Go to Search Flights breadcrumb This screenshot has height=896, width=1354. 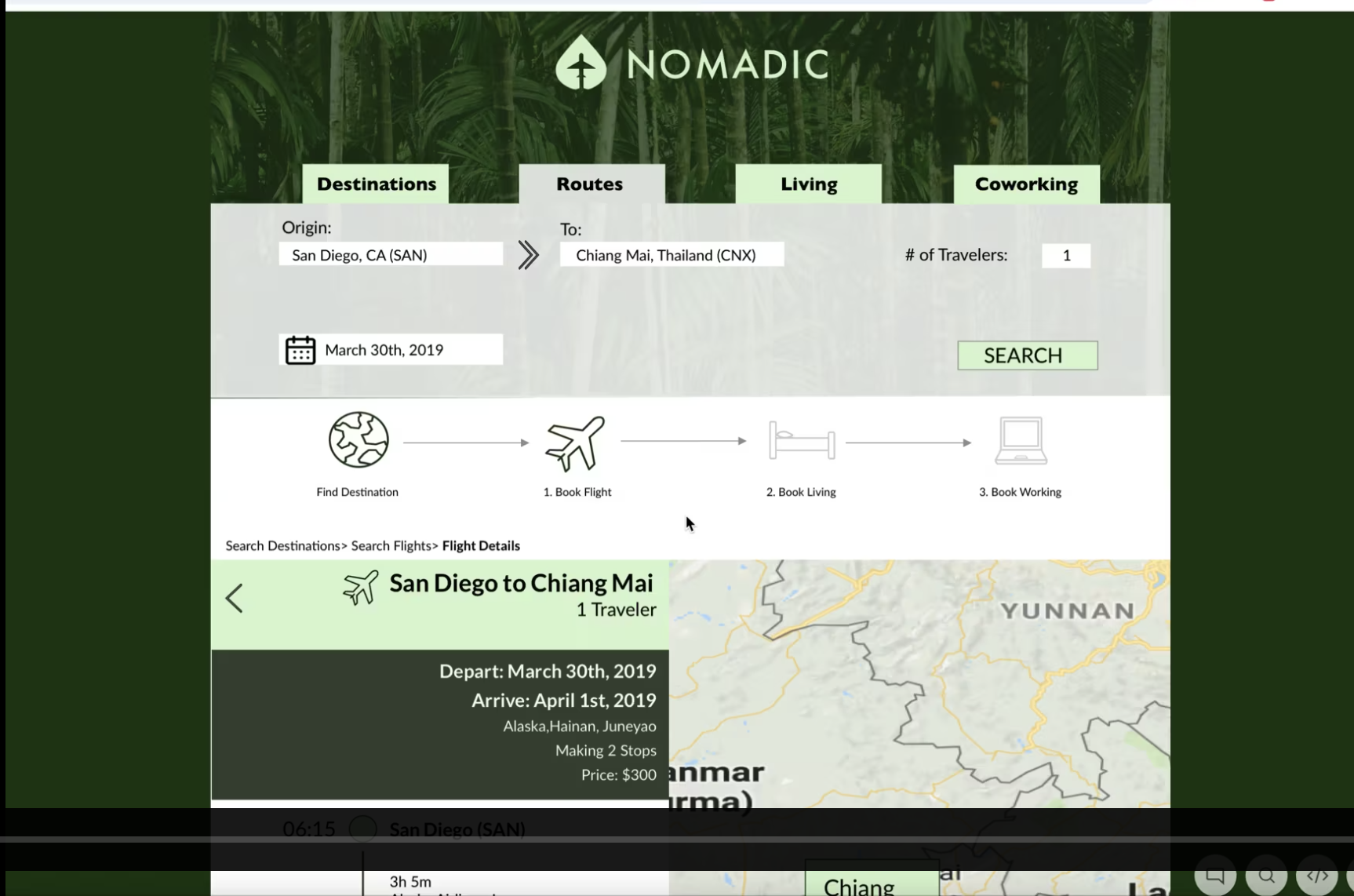(391, 545)
